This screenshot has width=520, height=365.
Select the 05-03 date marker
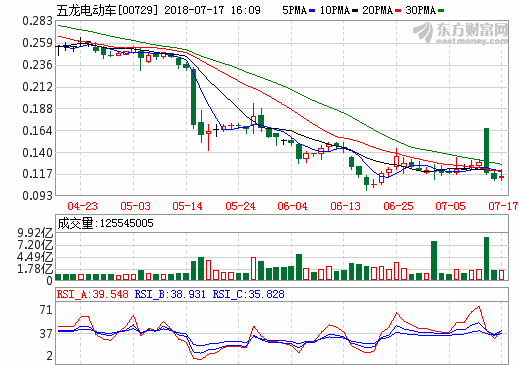tap(135, 206)
